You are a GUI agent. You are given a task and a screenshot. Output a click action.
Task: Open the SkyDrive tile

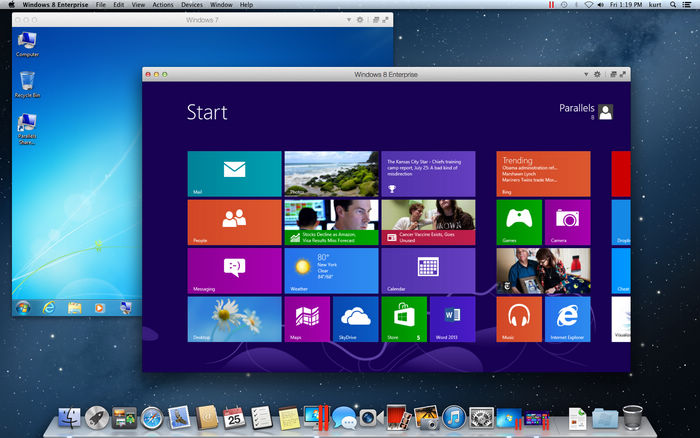tap(355, 318)
